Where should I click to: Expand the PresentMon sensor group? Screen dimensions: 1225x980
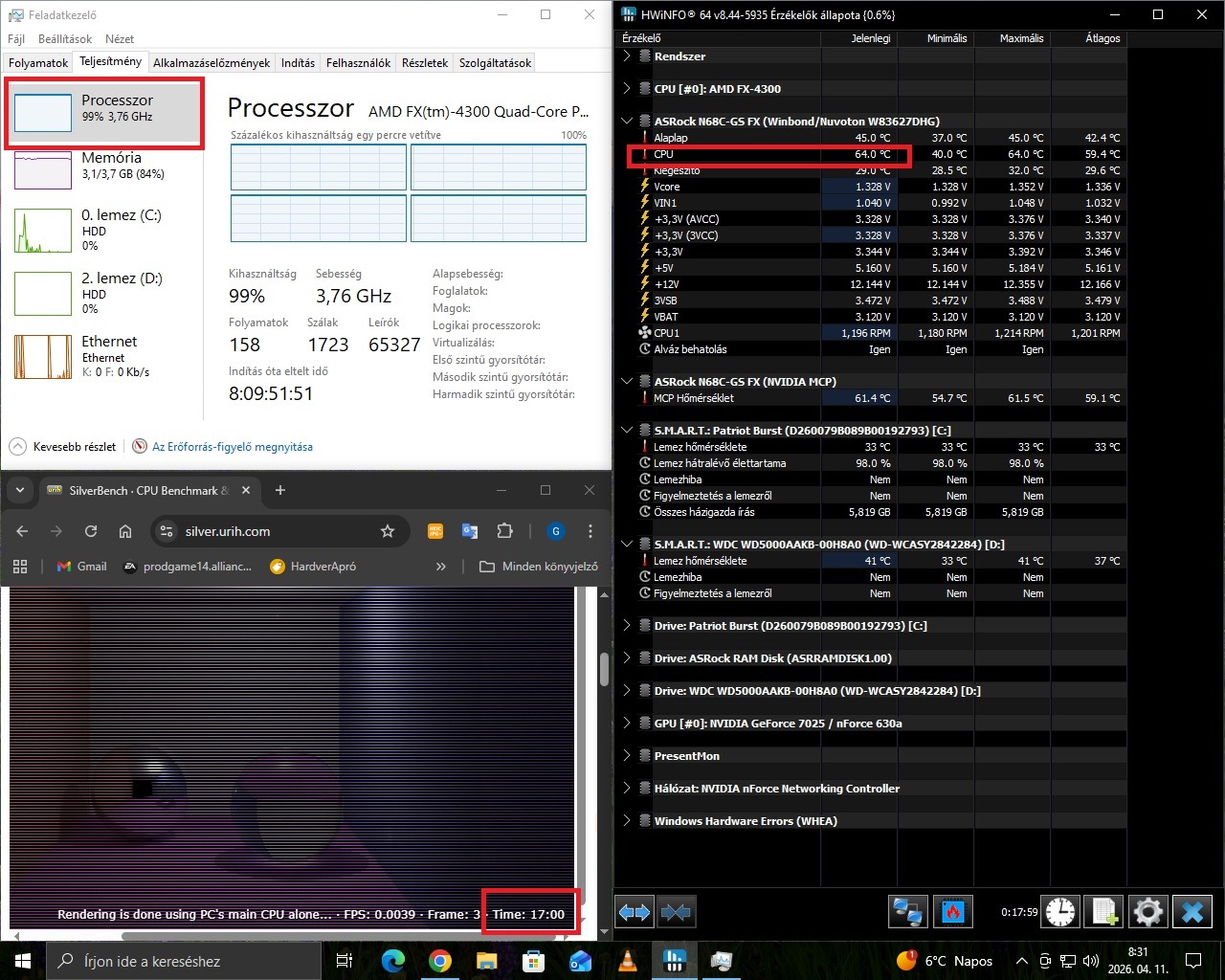(627, 755)
